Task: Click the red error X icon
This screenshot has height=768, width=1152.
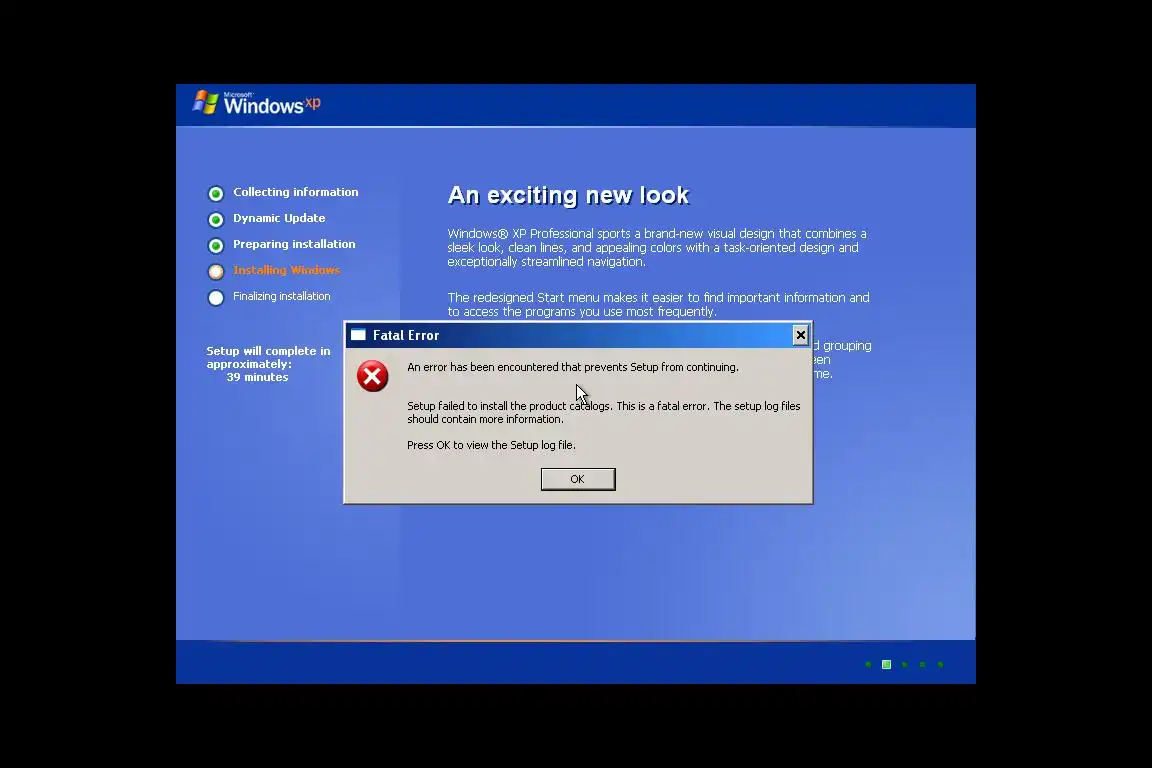Action: (372, 376)
